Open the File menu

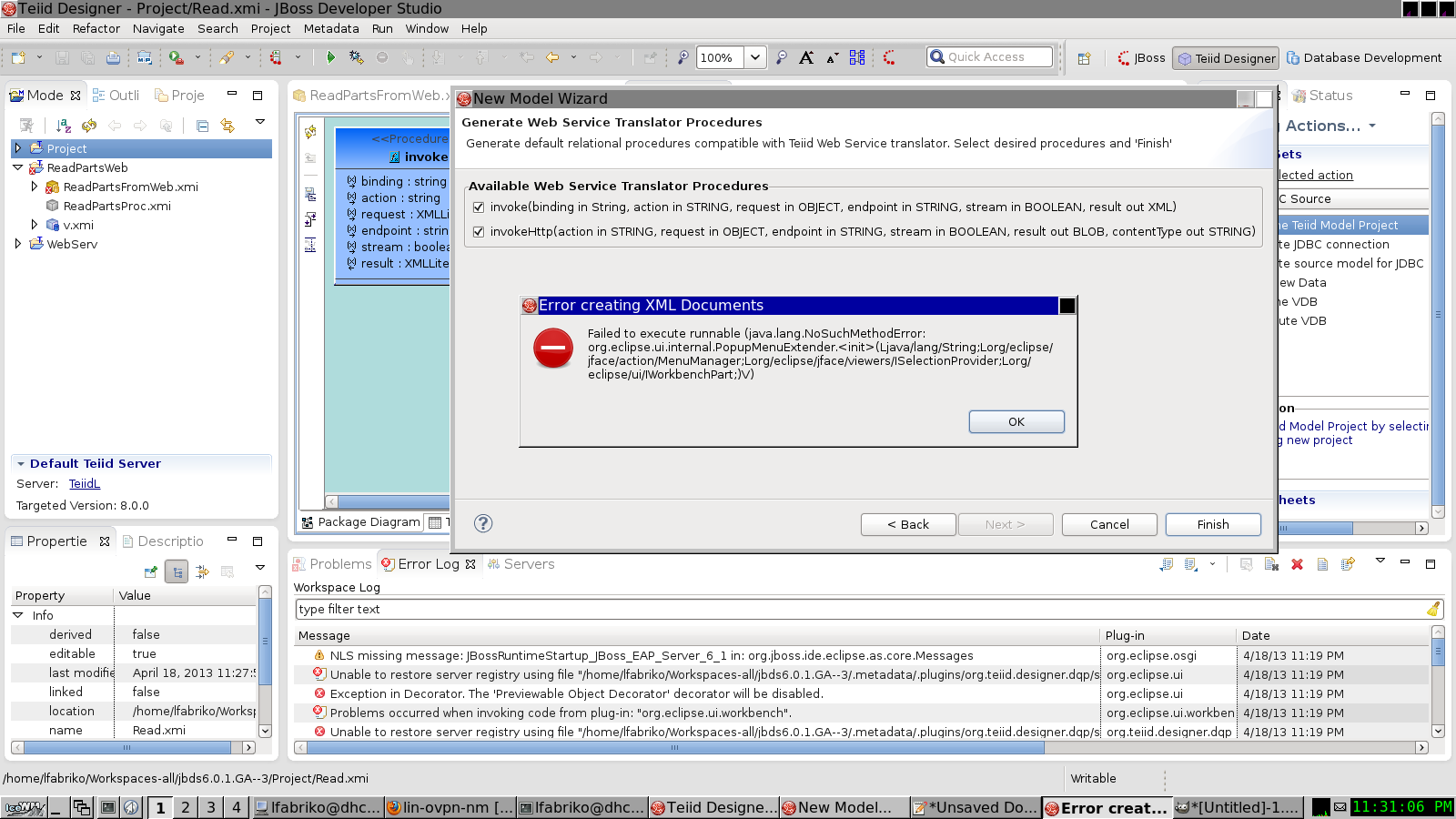16,28
